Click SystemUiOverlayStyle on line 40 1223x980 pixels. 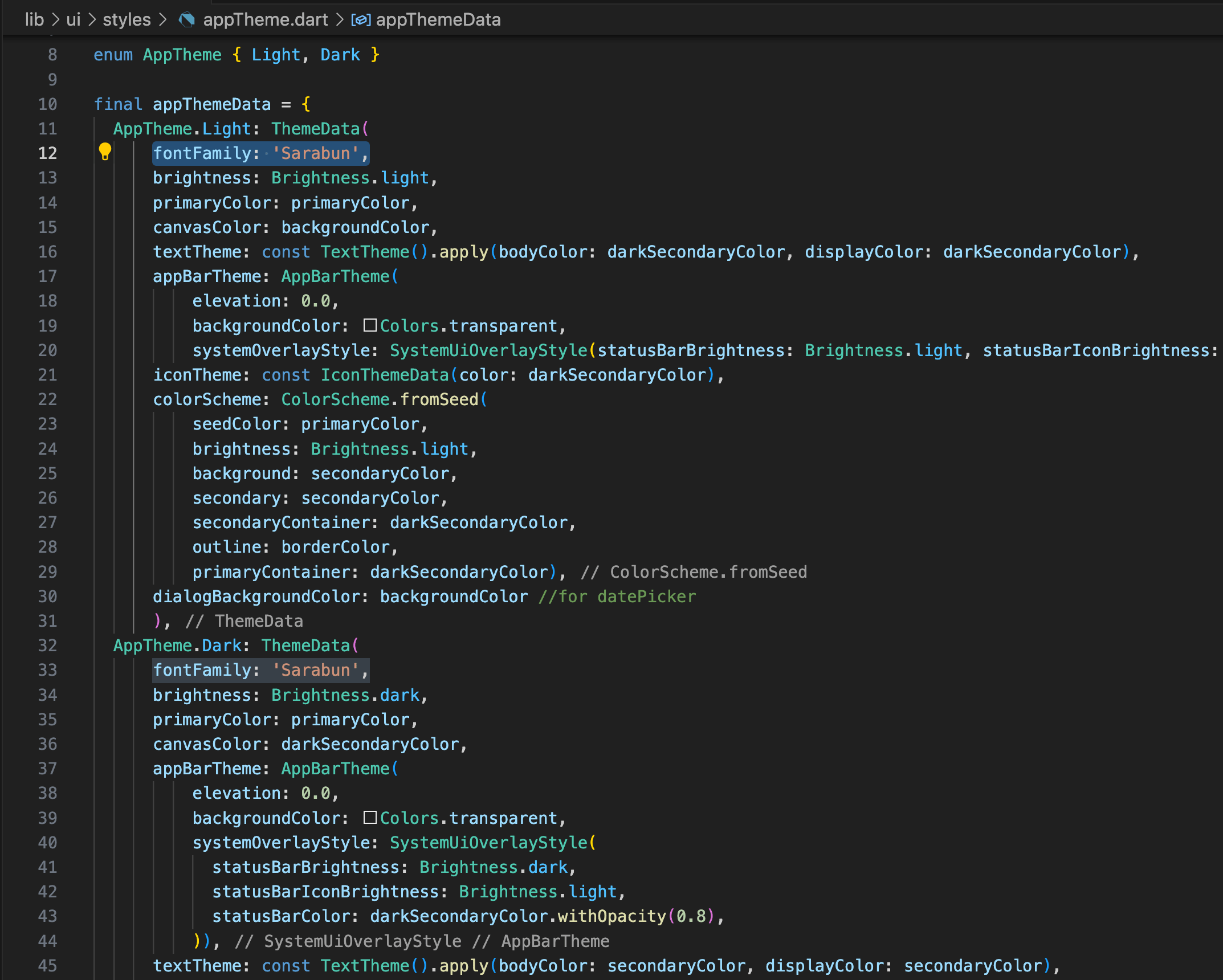(x=488, y=843)
